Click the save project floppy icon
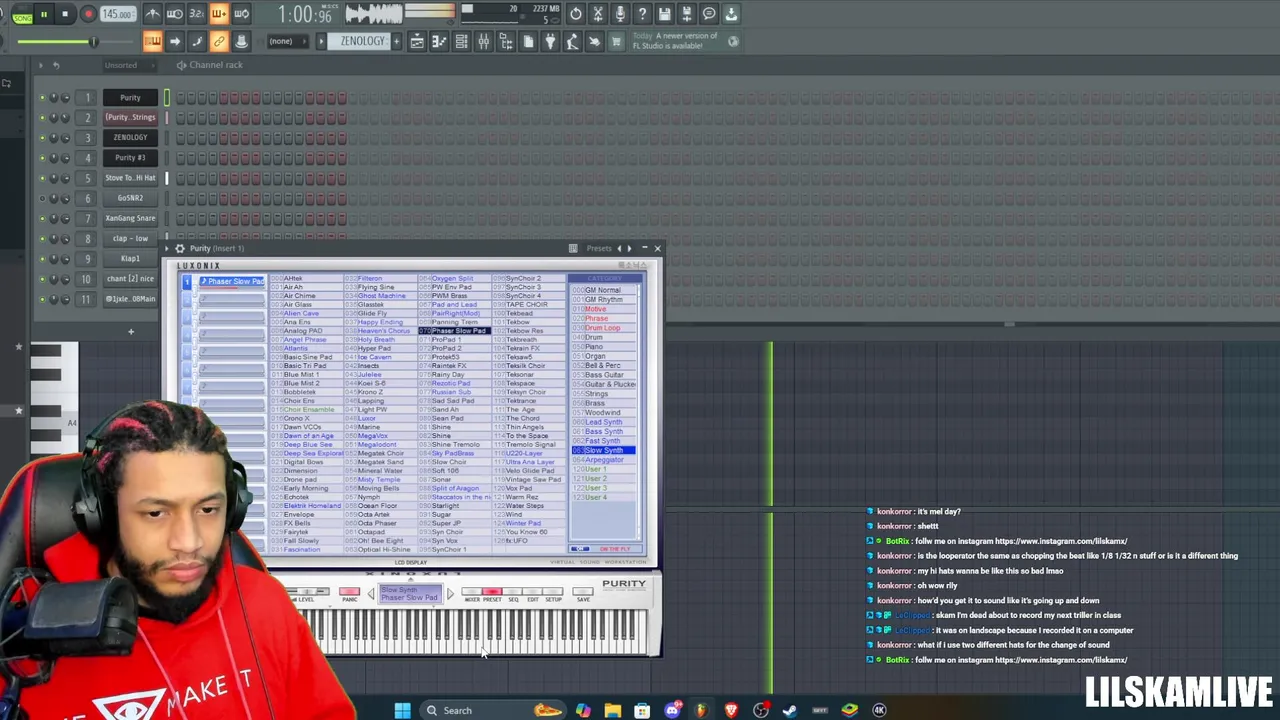This screenshot has height=720, width=1280. (664, 14)
